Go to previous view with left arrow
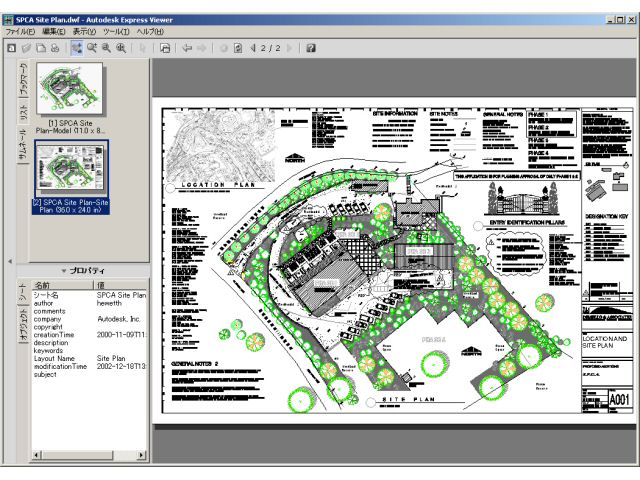The height and width of the screenshot is (480, 640). point(187,47)
